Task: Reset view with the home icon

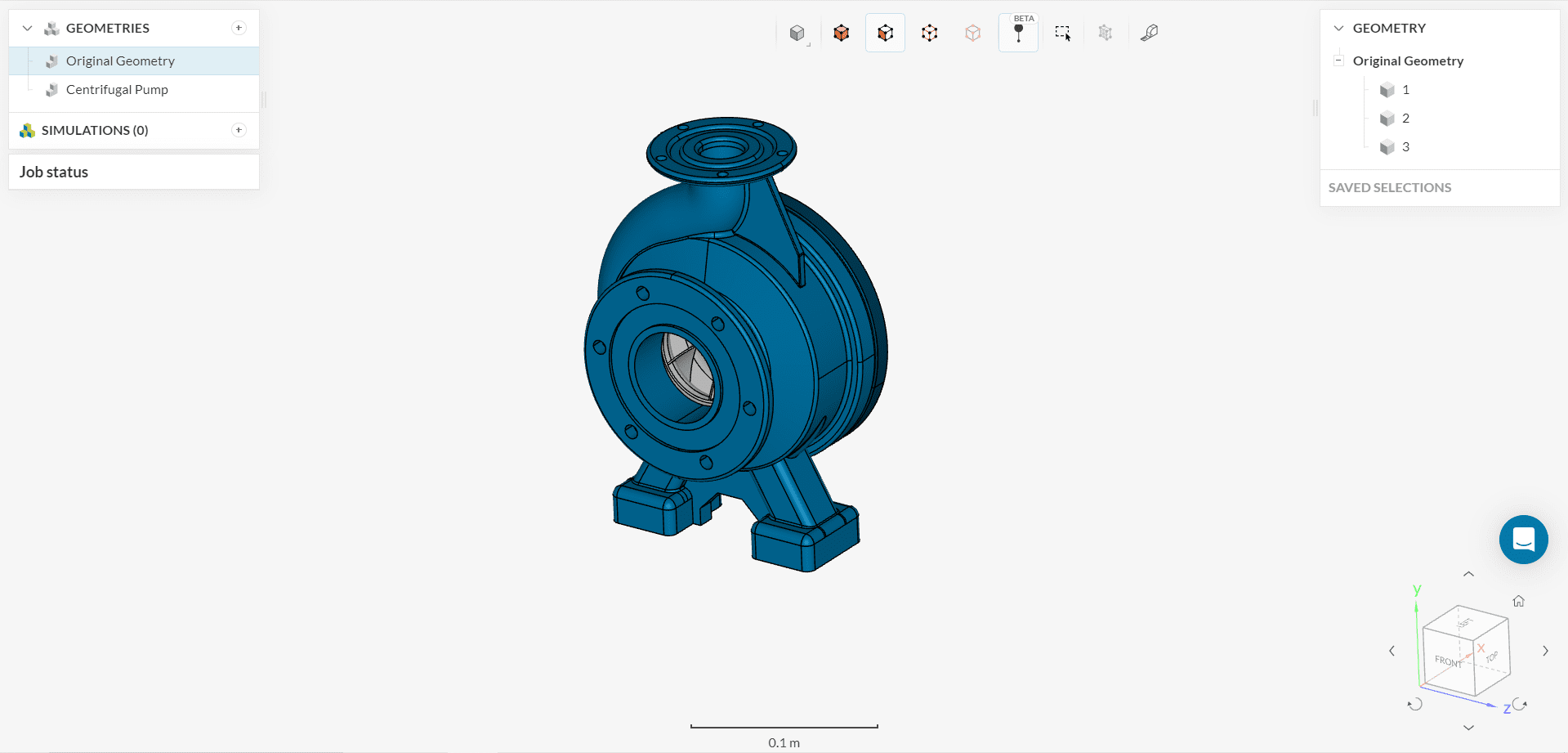Action: 1518,602
